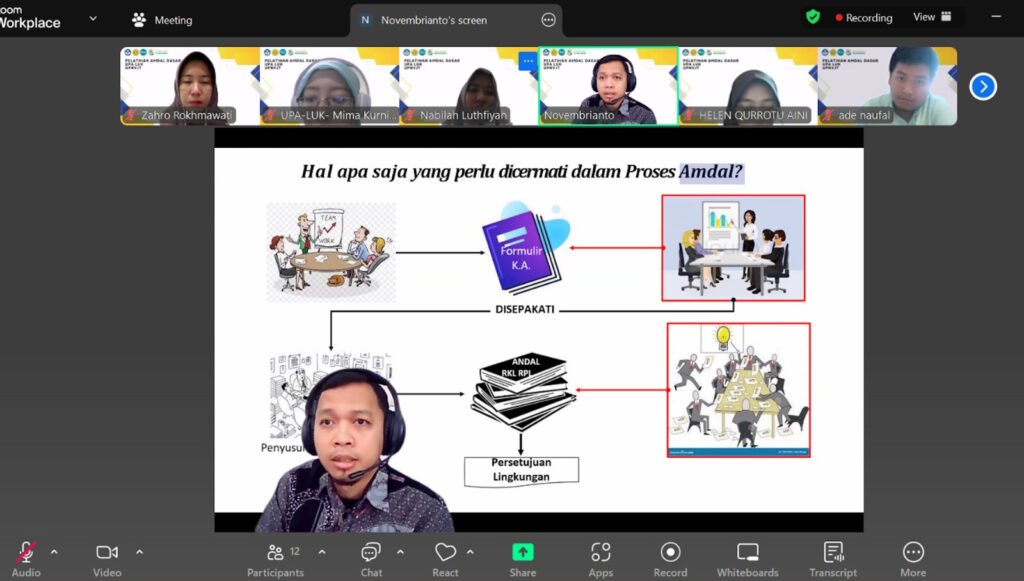Open the View layout menu
Image resolution: width=1024 pixels, height=581 pixels.
tap(932, 17)
